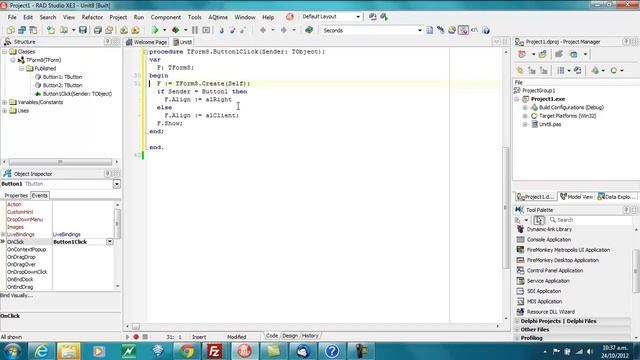Expand Build Configurations (Debug) node
The height and width of the screenshot is (360, 640).
tap(525, 108)
